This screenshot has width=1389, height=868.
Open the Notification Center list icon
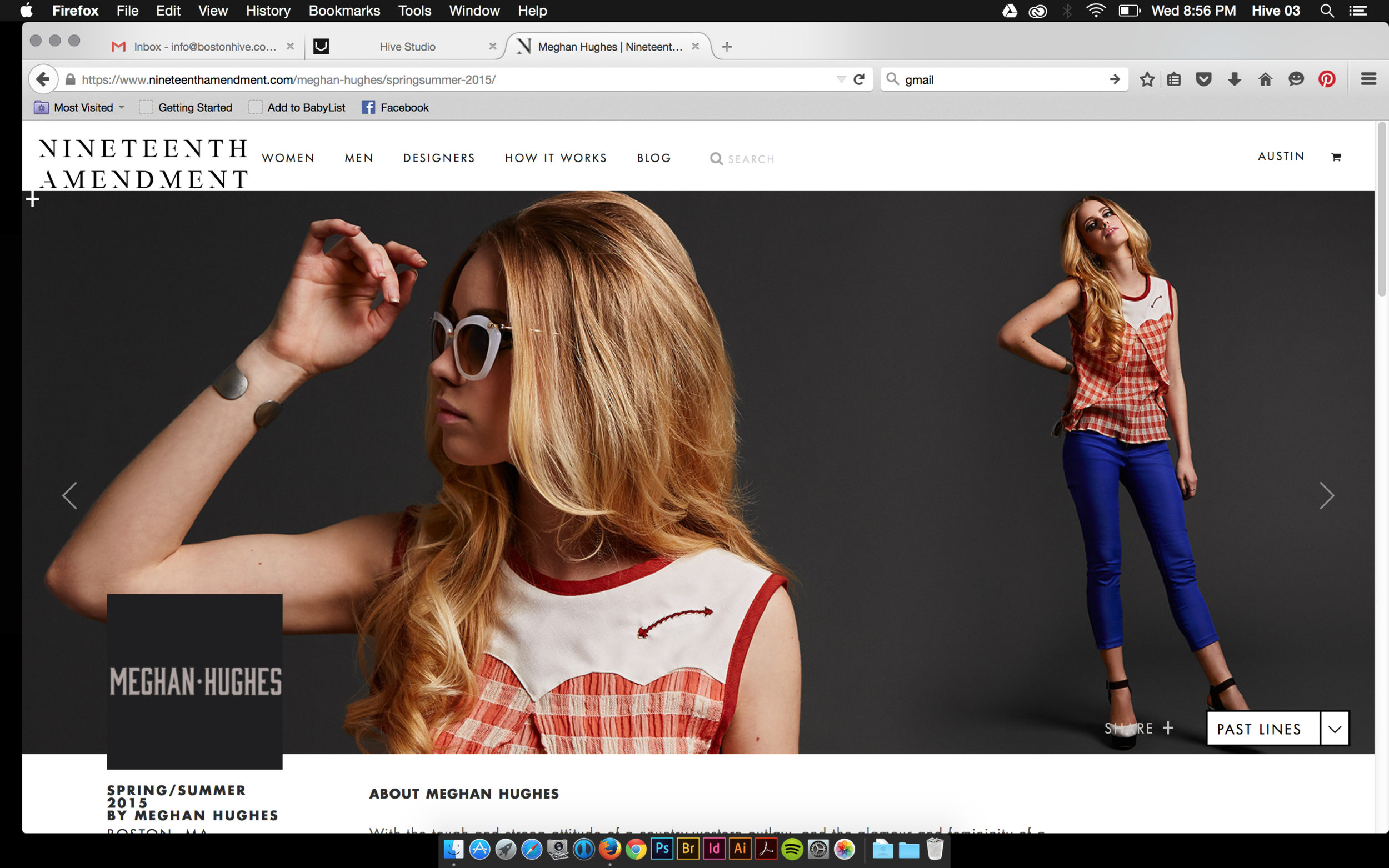coord(1357,11)
